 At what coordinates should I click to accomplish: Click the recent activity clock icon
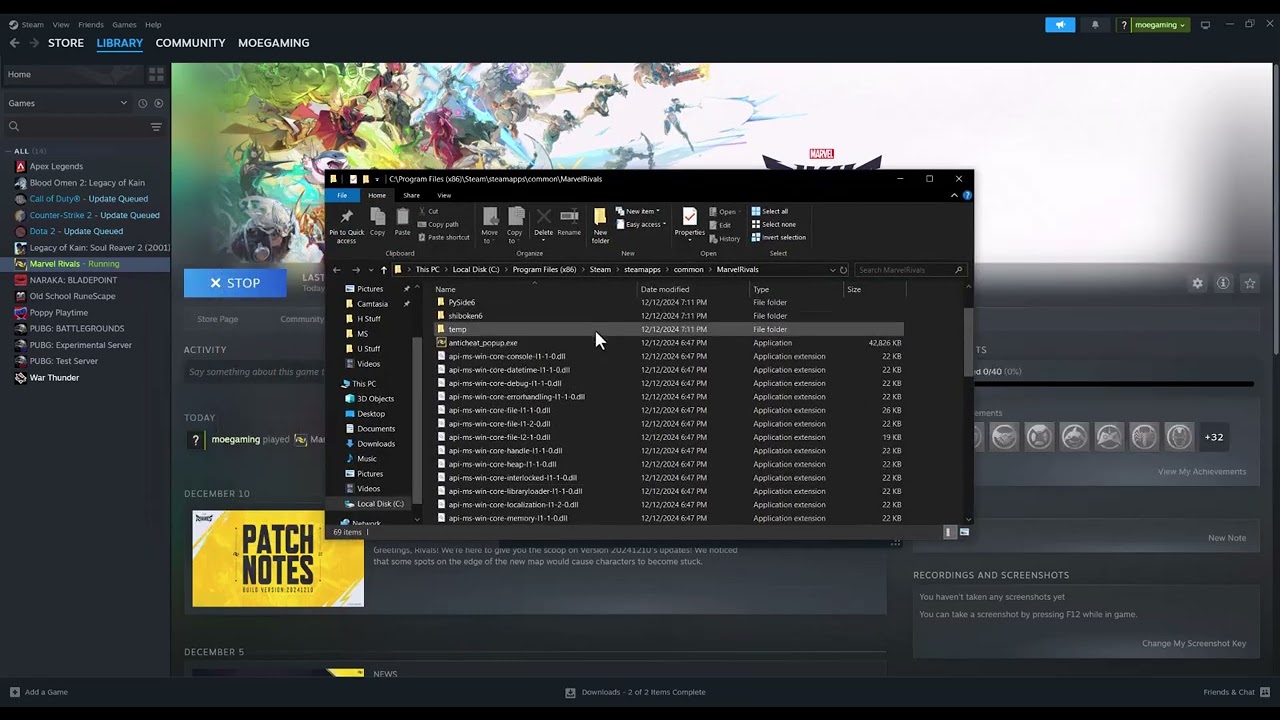point(142,103)
